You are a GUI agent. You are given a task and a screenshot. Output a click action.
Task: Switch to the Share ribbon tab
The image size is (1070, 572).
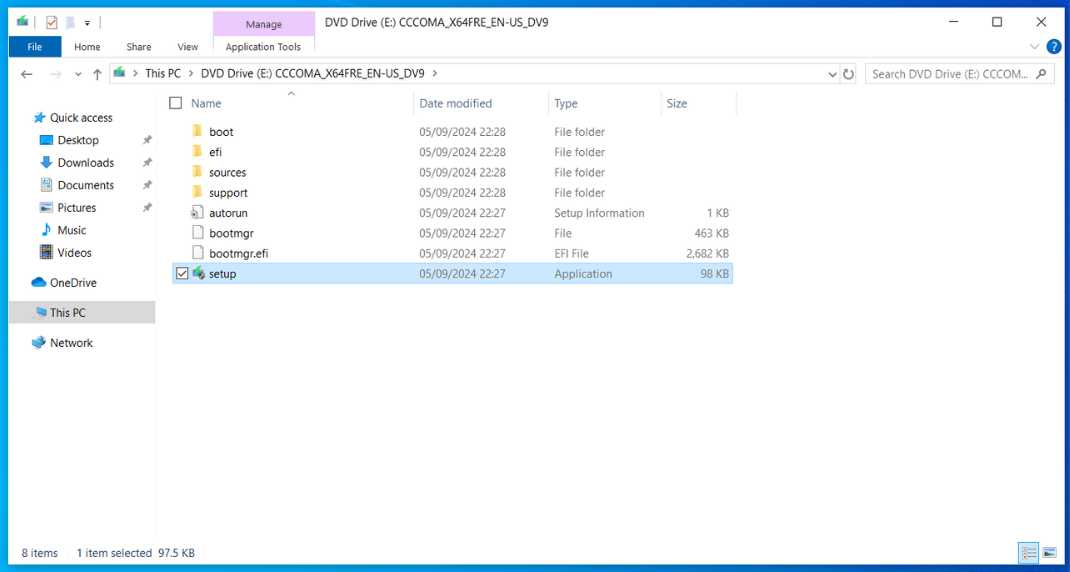(x=139, y=47)
